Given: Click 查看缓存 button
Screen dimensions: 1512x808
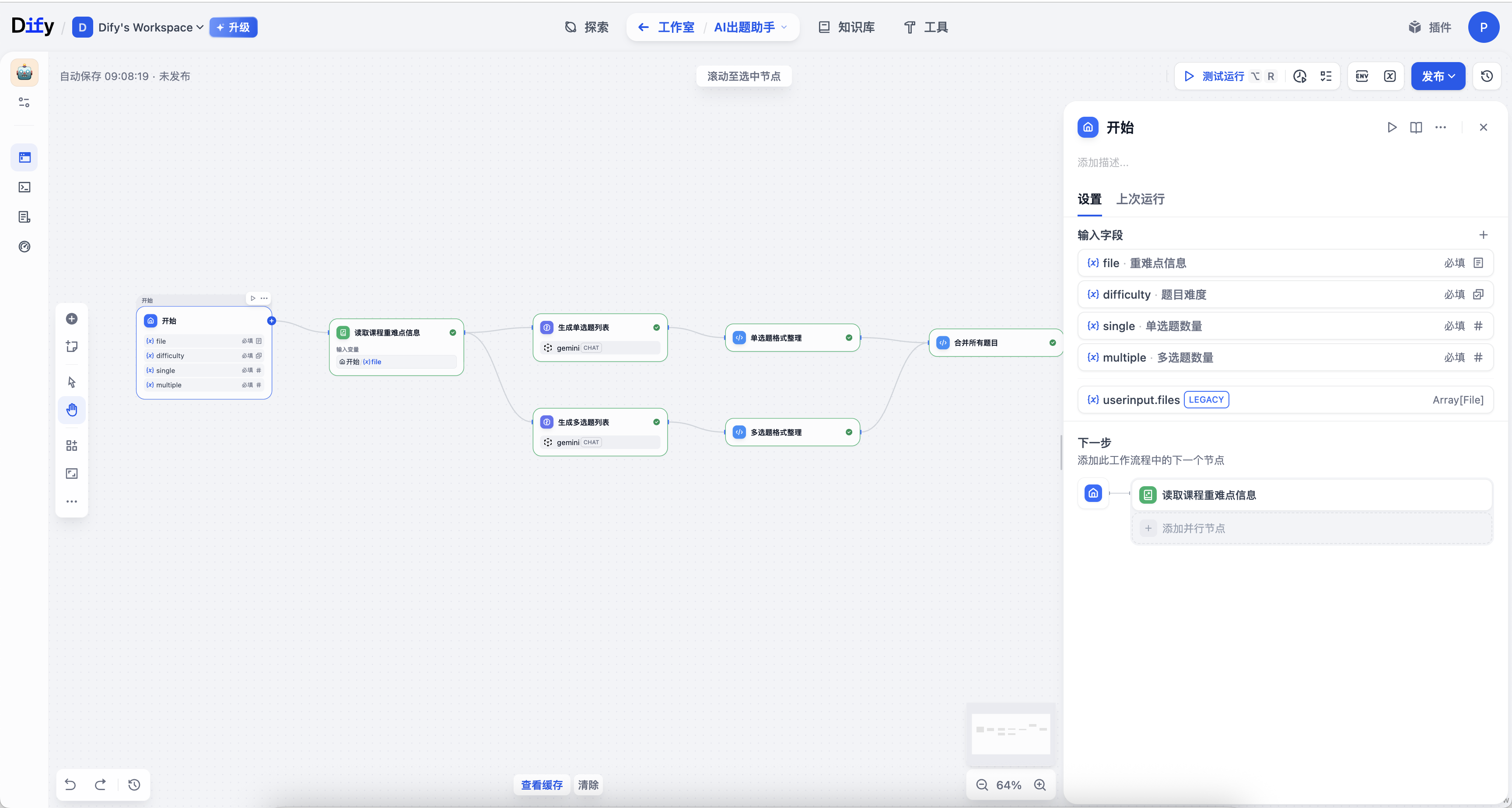Looking at the screenshot, I should (541, 784).
